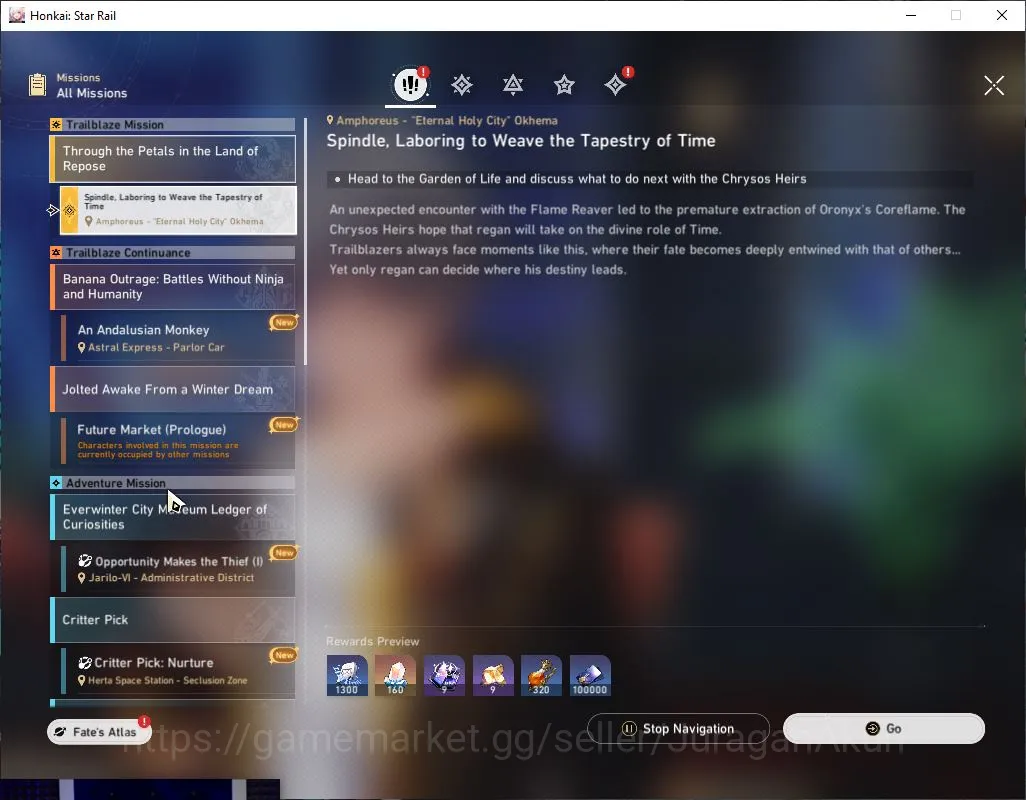Click New badge on An Andalusian Monkey
This screenshot has height=800, width=1026.
coord(284,322)
